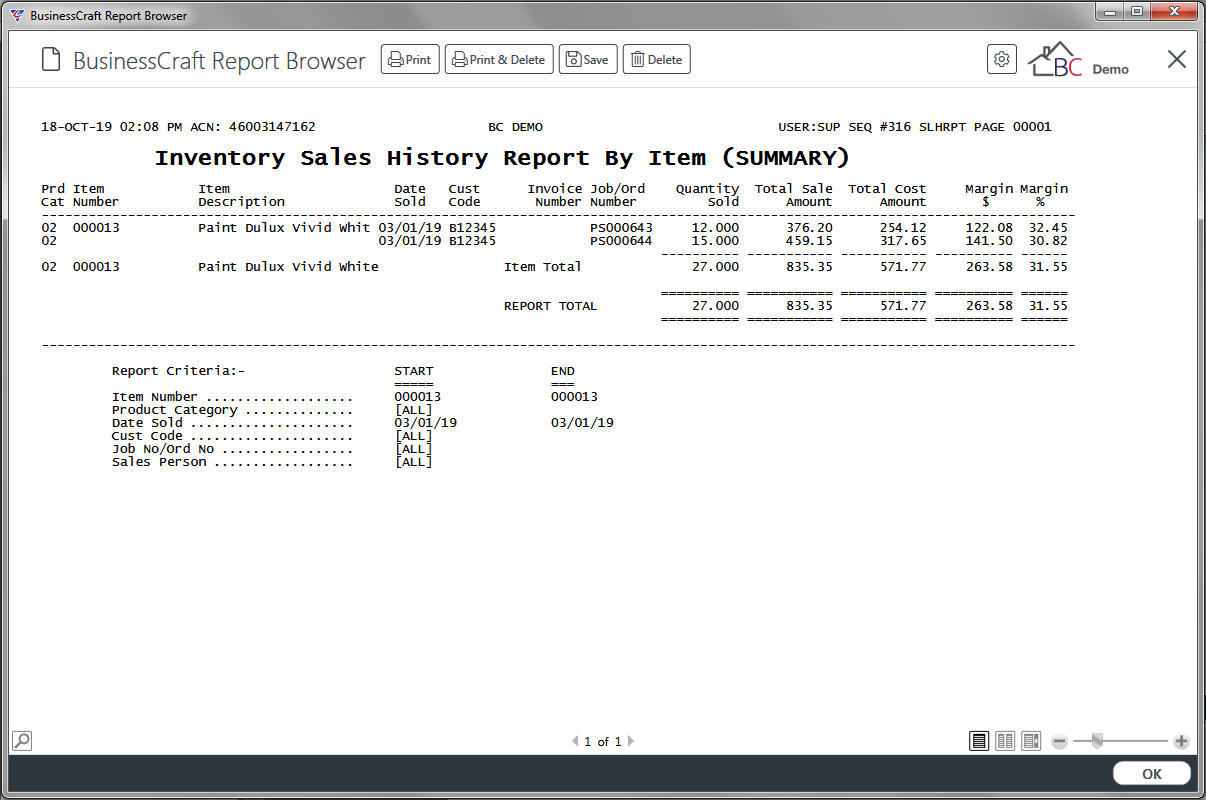Image resolution: width=1206 pixels, height=800 pixels.
Task: Click the 'Cust Code' column header
Action: tap(465, 195)
